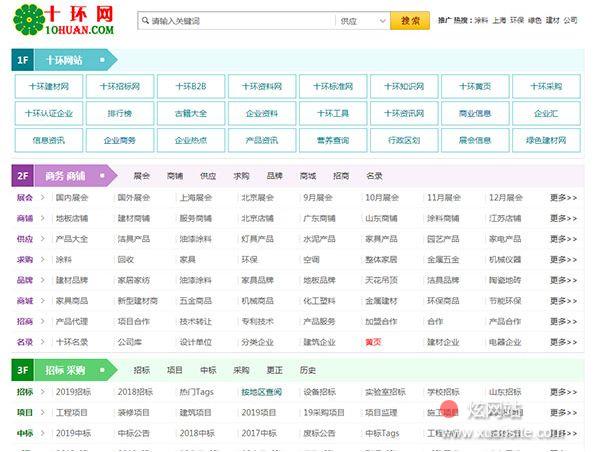600x452 pixels.
Task: Select the 更正 tab in 3F header
Action: [275, 370]
